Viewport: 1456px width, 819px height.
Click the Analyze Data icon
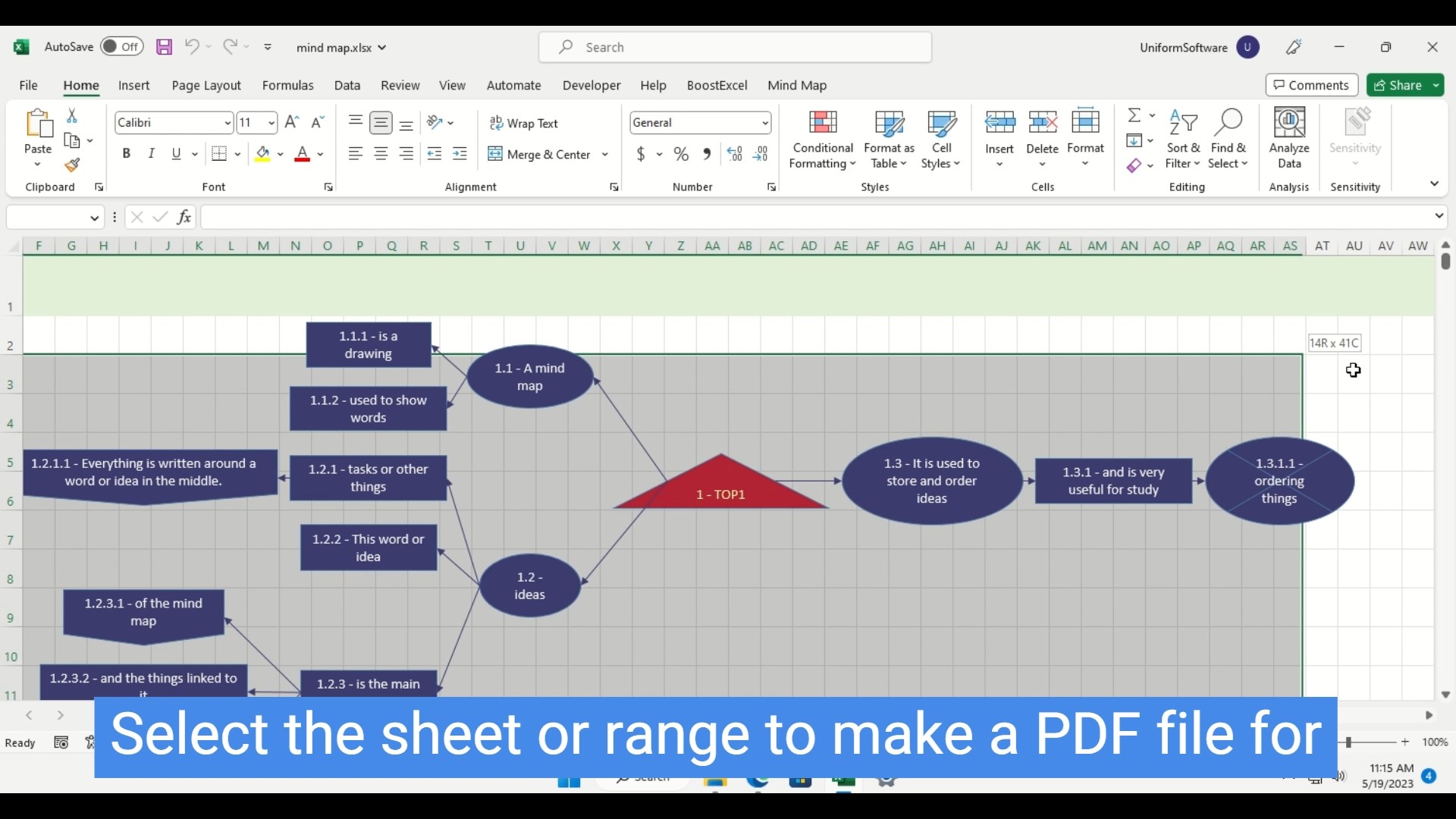point(1289,123)
